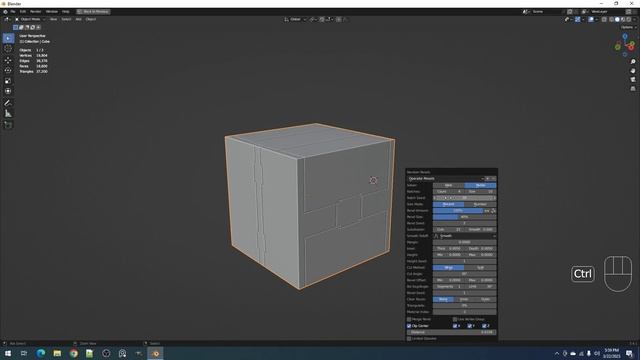The image size is (640, 360).
Task: Activate the 3D Cursor tool
Action: [x=8, y=49]
